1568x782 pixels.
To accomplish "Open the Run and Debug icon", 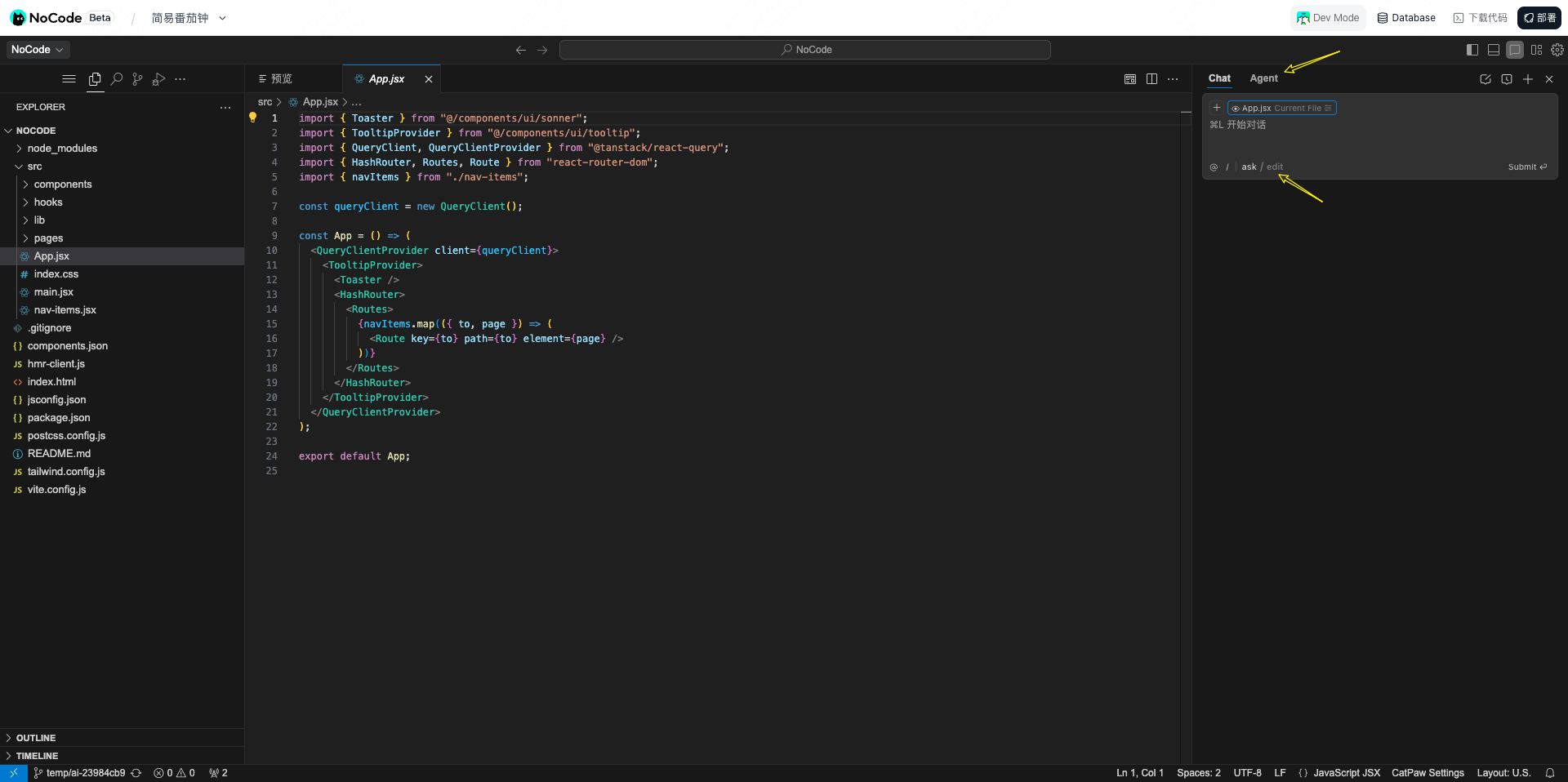I will click(158, 79).
